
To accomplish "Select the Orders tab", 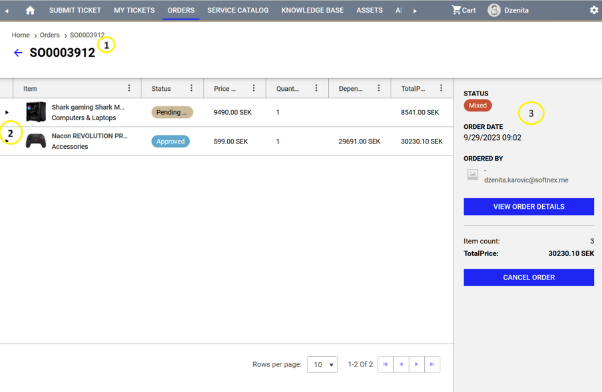I will coord(181,10).
